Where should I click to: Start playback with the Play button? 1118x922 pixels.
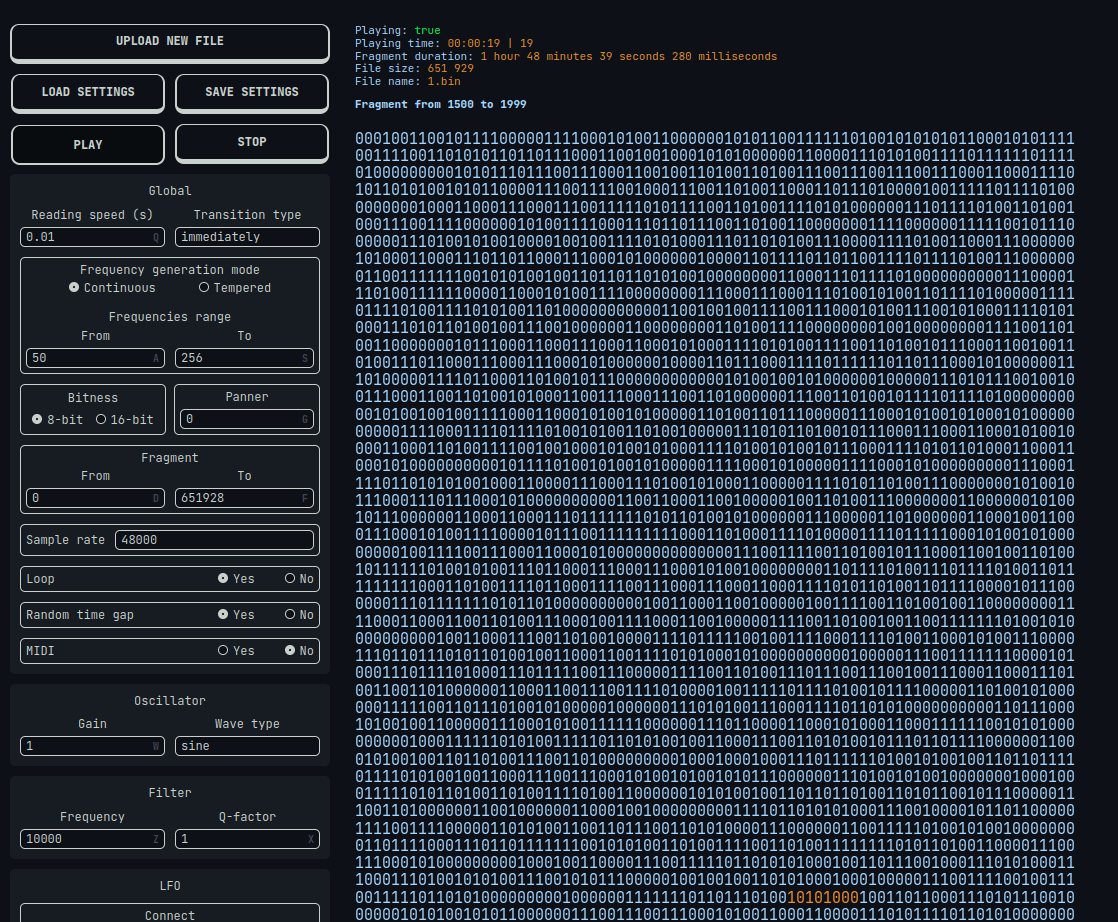(x=88, y=144)
